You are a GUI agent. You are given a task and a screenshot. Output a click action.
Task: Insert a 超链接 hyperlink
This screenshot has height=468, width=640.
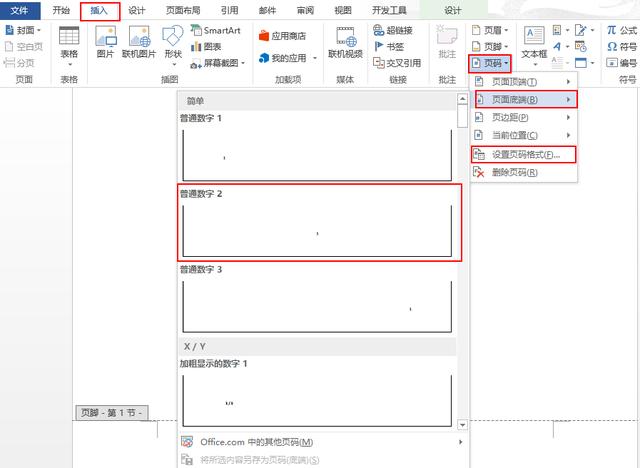pyautogui.click(x=393, y=30)
